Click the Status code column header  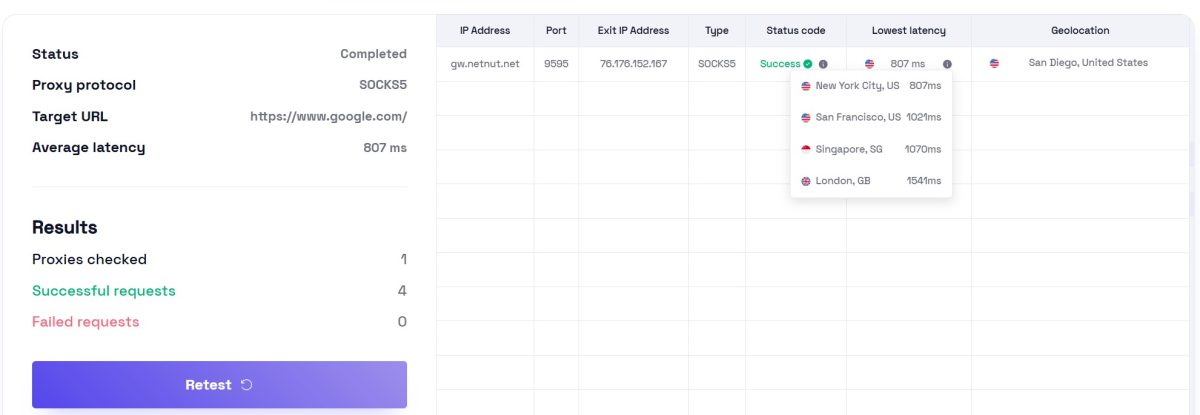tap(795, 31)
